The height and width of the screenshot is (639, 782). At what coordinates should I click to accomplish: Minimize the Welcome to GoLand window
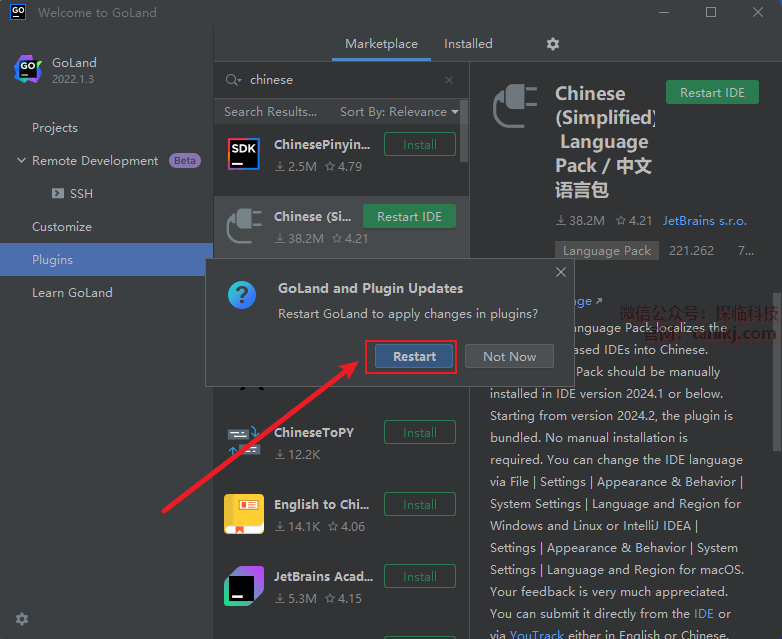[x=664, y=12]
